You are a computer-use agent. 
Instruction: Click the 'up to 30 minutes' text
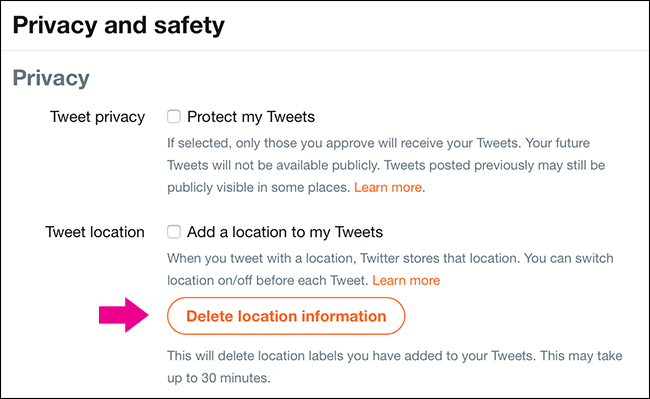pos(218,378)
